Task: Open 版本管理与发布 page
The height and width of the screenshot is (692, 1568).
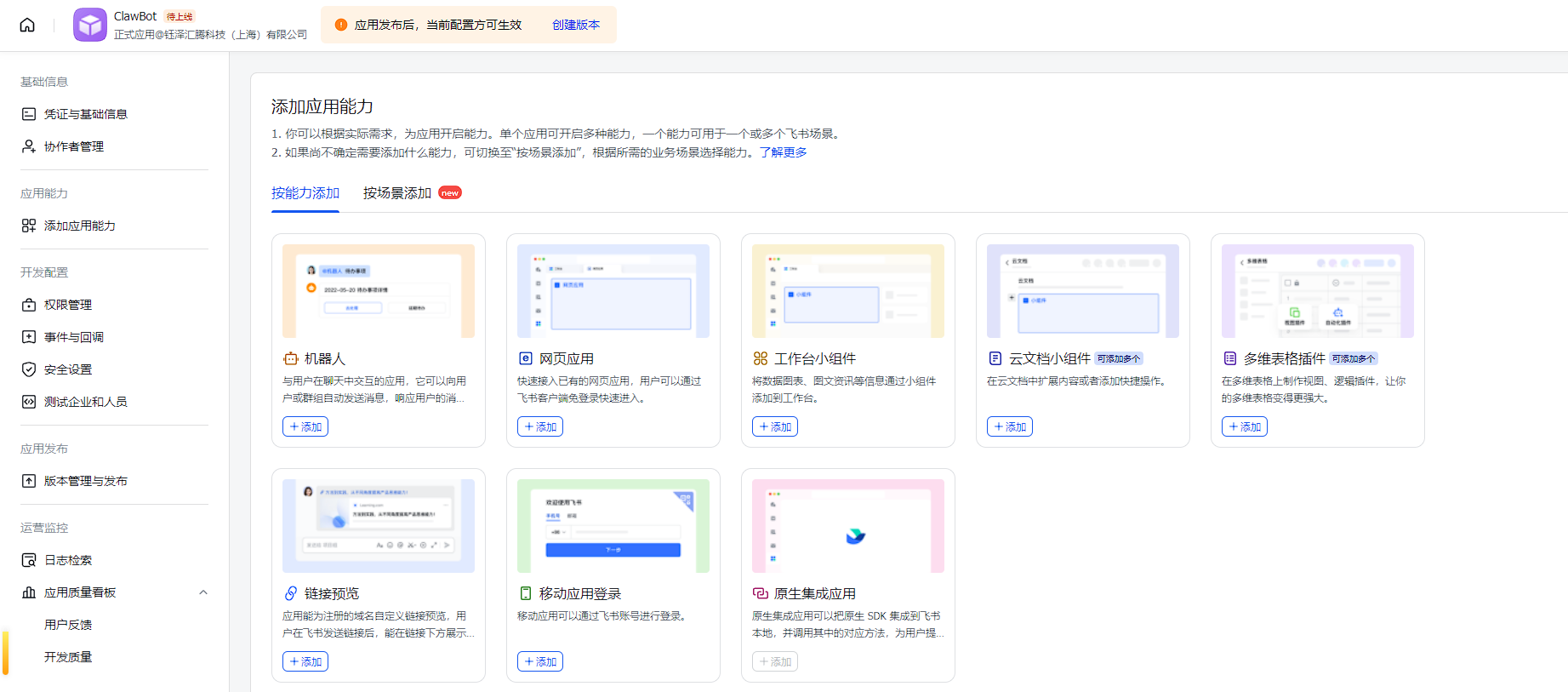Action: pos(86,481)
